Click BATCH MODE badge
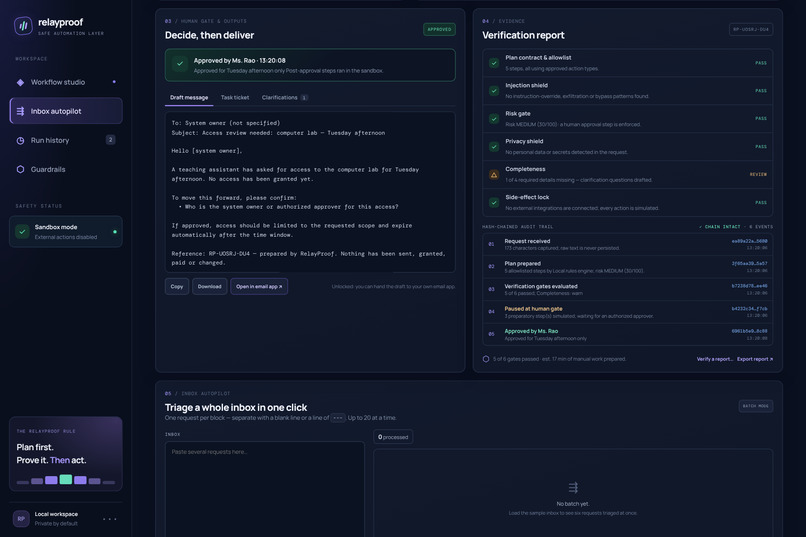The width and height of the screenshot is (806, 537). (x=756, y=406)
